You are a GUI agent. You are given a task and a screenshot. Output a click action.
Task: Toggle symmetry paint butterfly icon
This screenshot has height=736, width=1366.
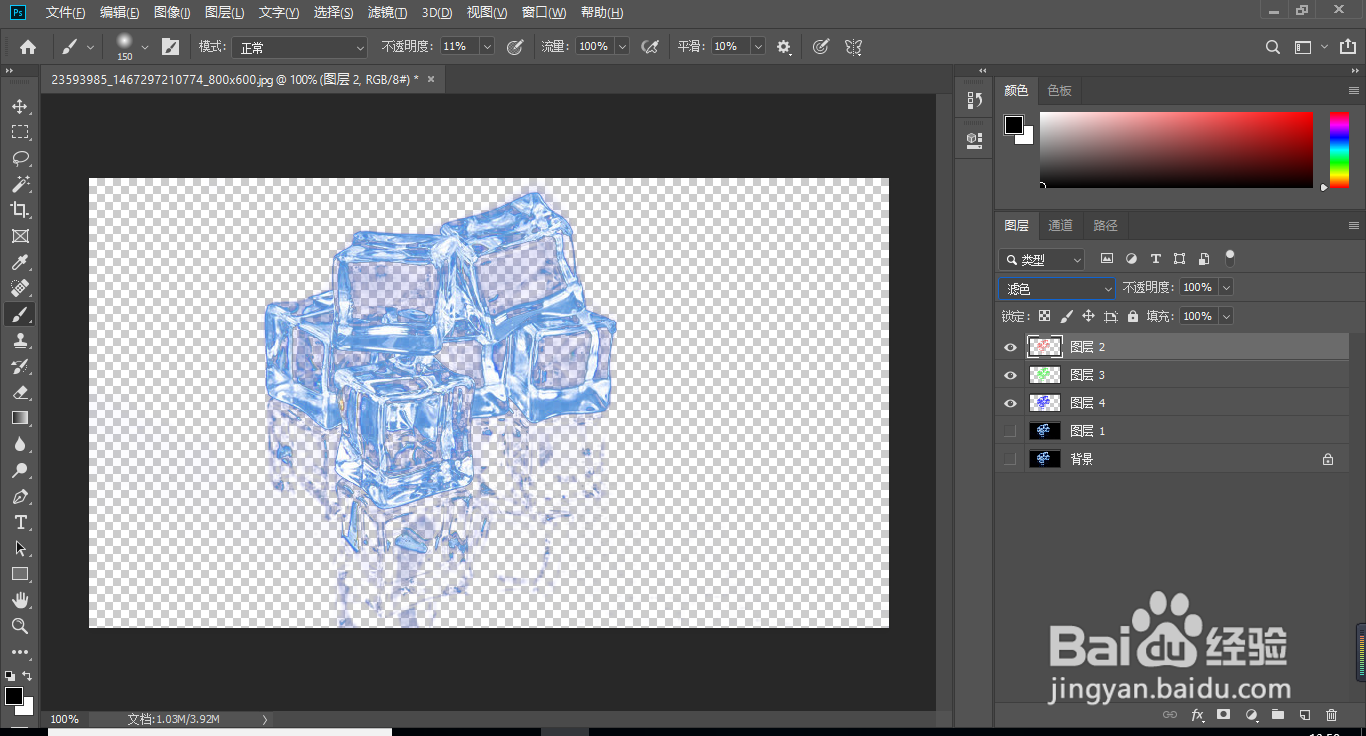coord(853,46)
